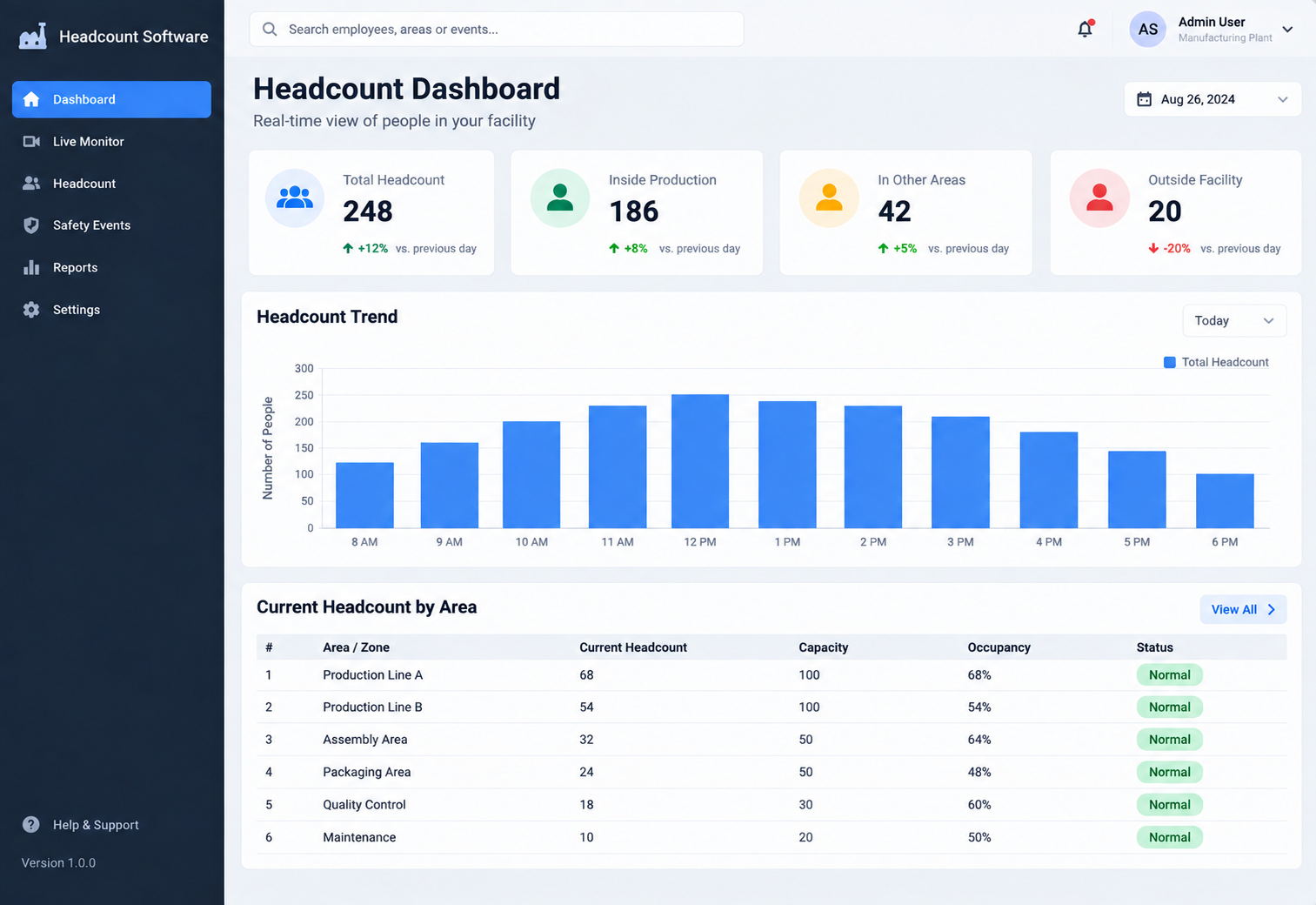Click the arrow icon in View All
The image size is (1316, 905).
pyautogui.click(x=1272, y=610)
